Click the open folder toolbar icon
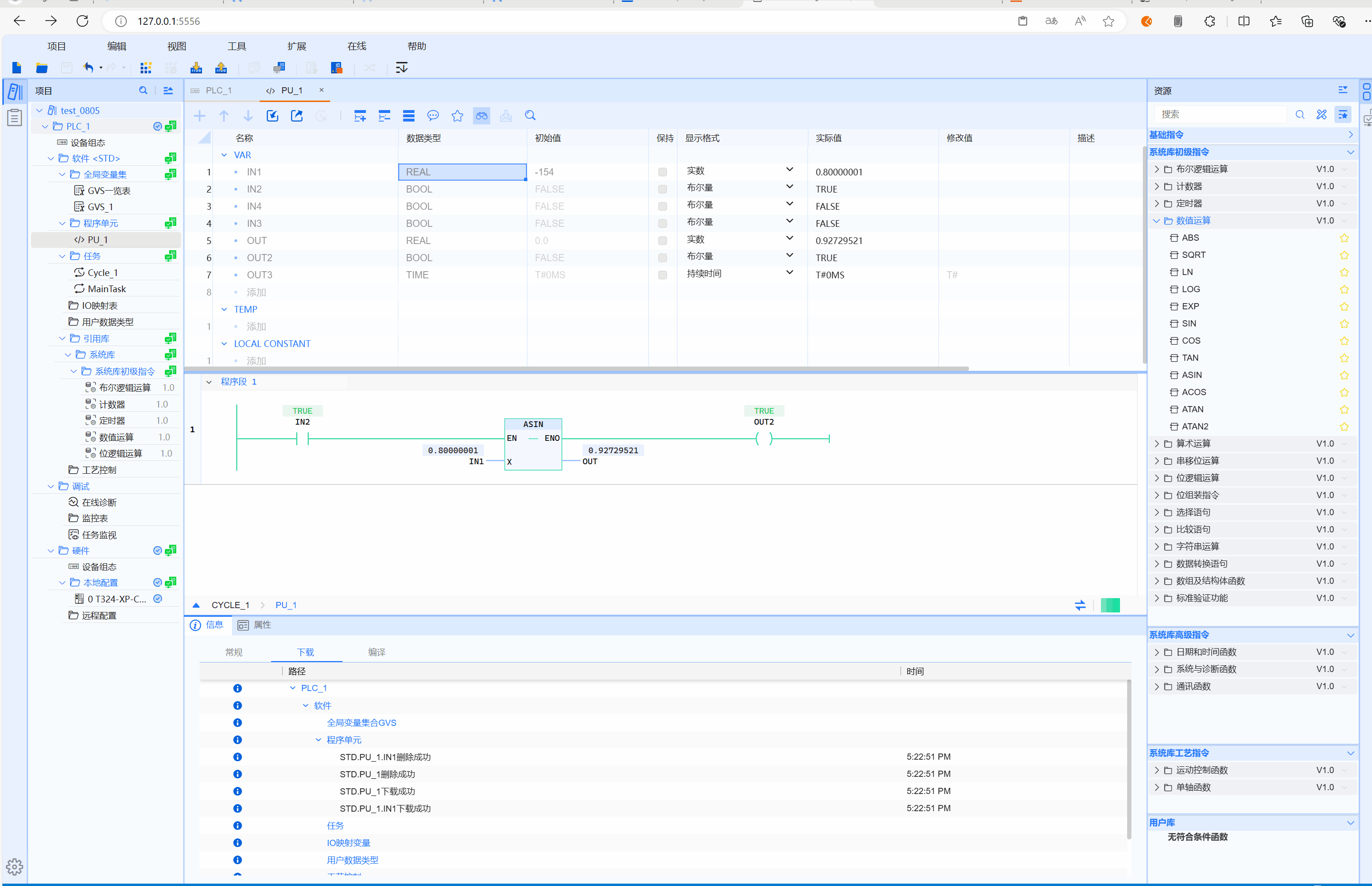 [x=41, y=68]
